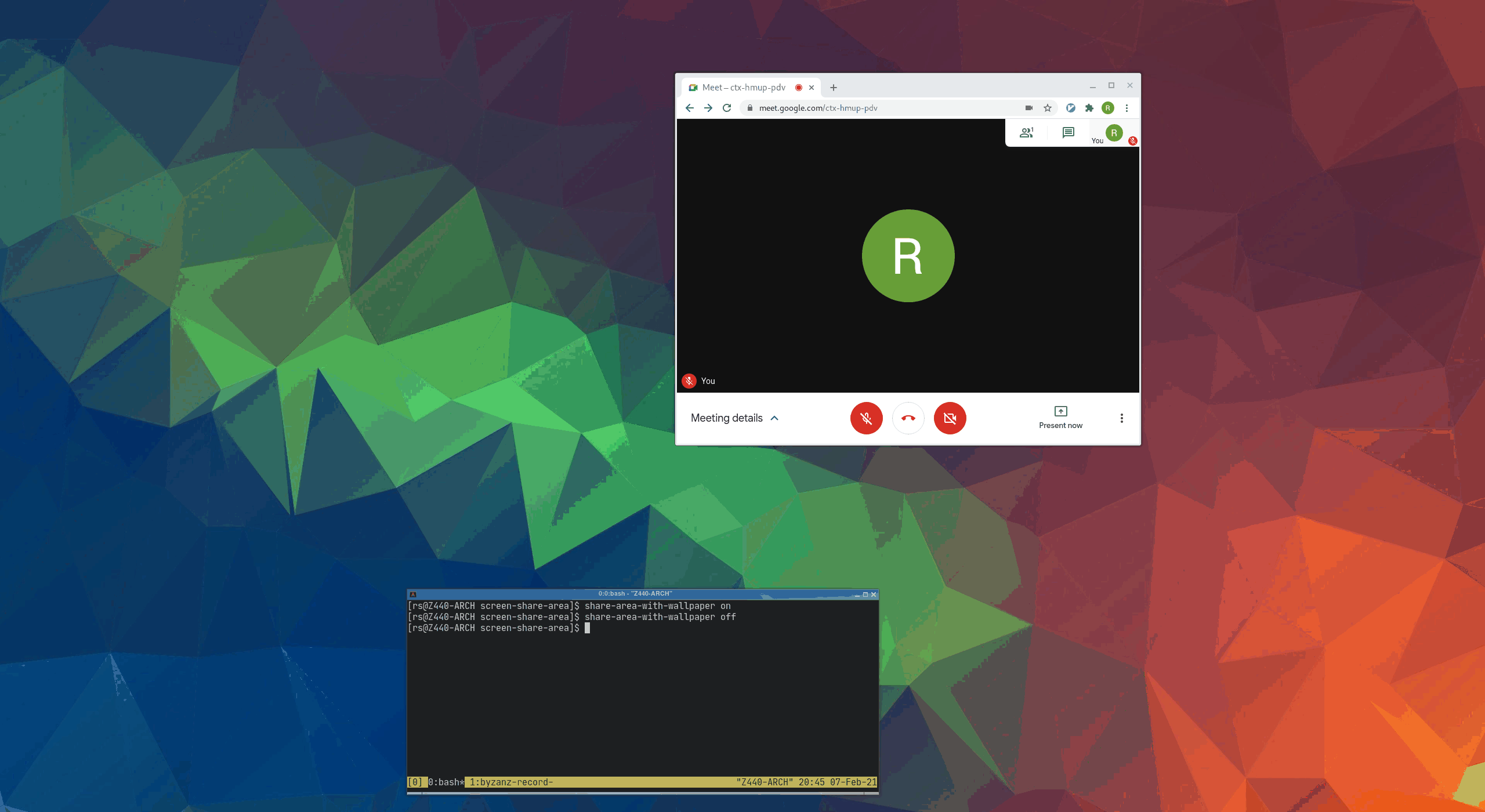The image size is (1485, 812).
Task: Open the Chrome extensions puzzle menu
Action: click(x=1089, y=108)
